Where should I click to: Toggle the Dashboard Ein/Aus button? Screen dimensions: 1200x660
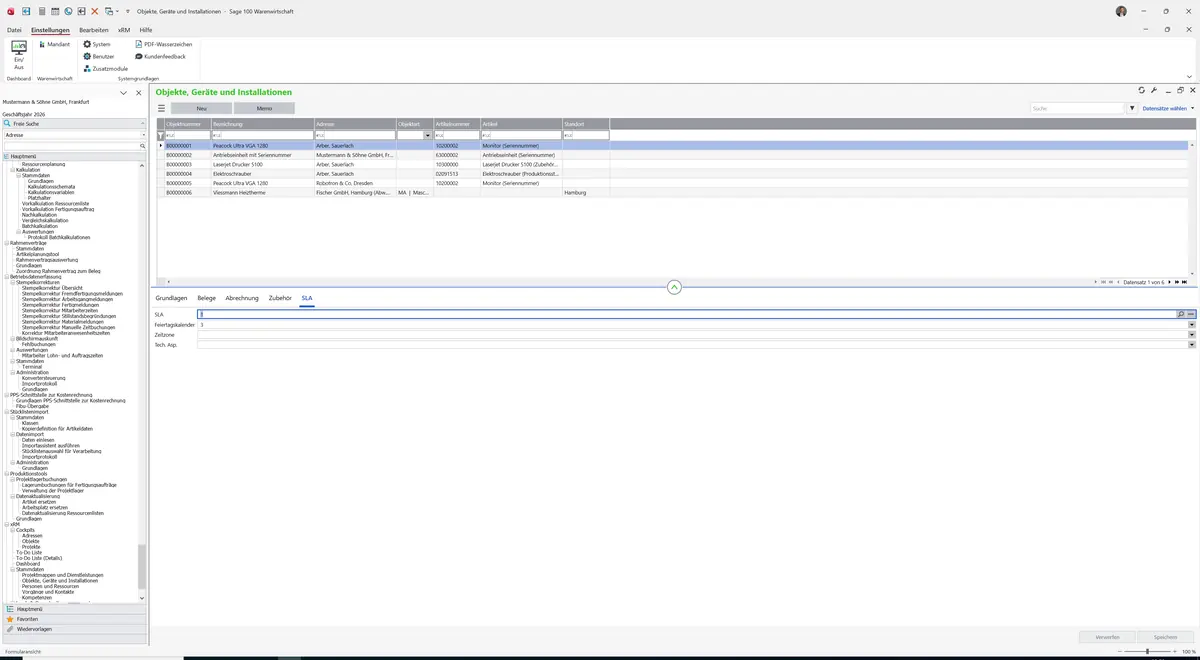tap(18, 56)
